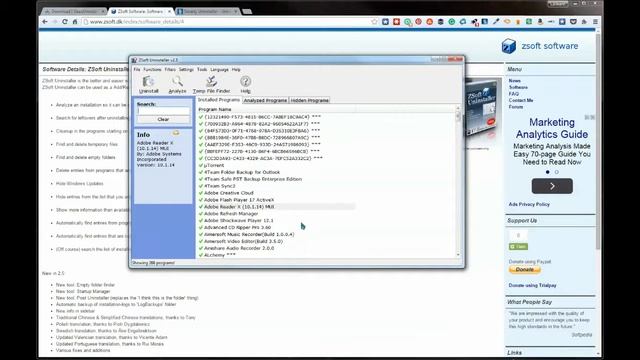Image resolution: width=640 pixels, height=360 pixels.
Task: Click the zsoft software logo
Action: pos(540,46)
